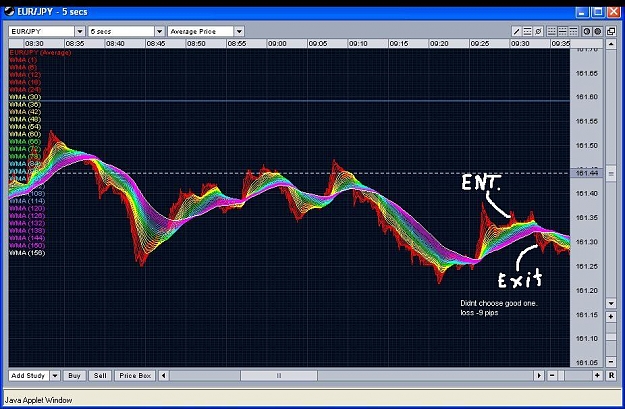Click the filled circle icon

(x=597, y=31)
